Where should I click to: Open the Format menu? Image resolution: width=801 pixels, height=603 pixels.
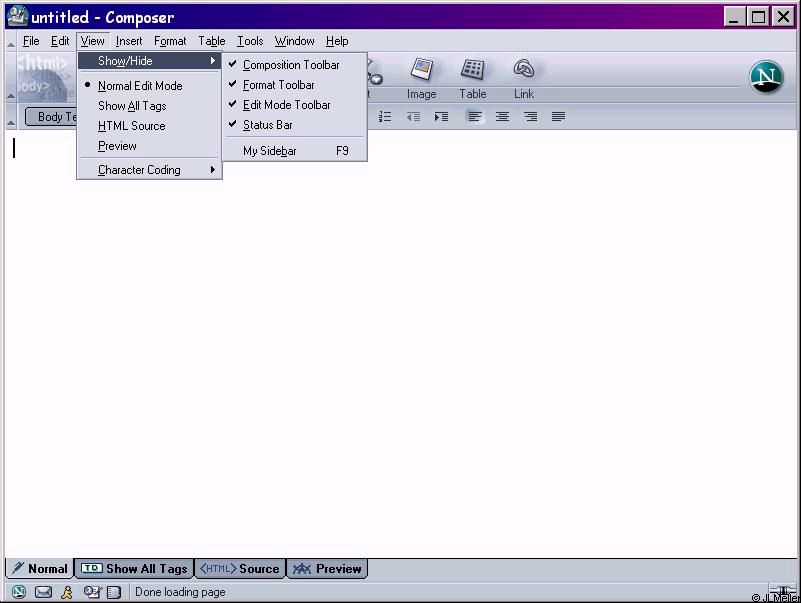click(x=170, y=41)
